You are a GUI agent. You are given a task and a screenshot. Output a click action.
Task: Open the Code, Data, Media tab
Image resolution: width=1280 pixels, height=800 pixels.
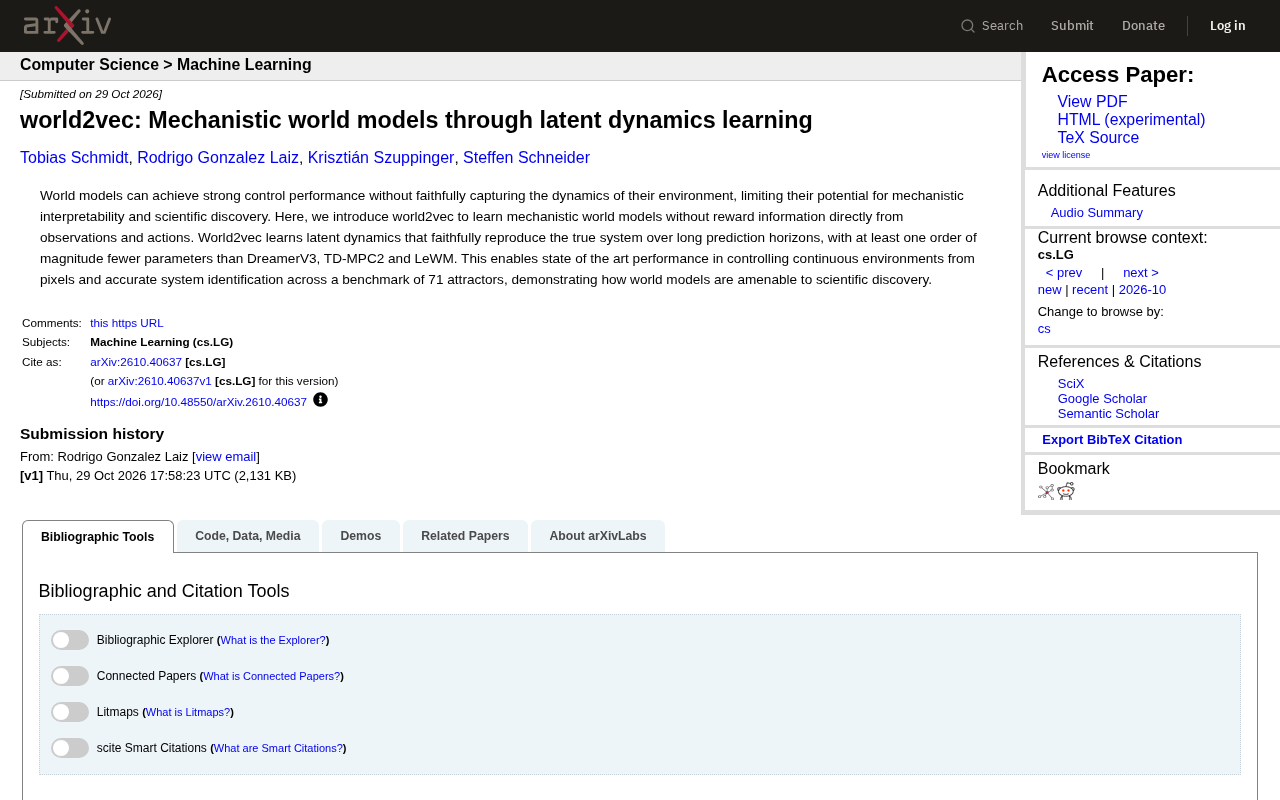(x=248, y=536)
